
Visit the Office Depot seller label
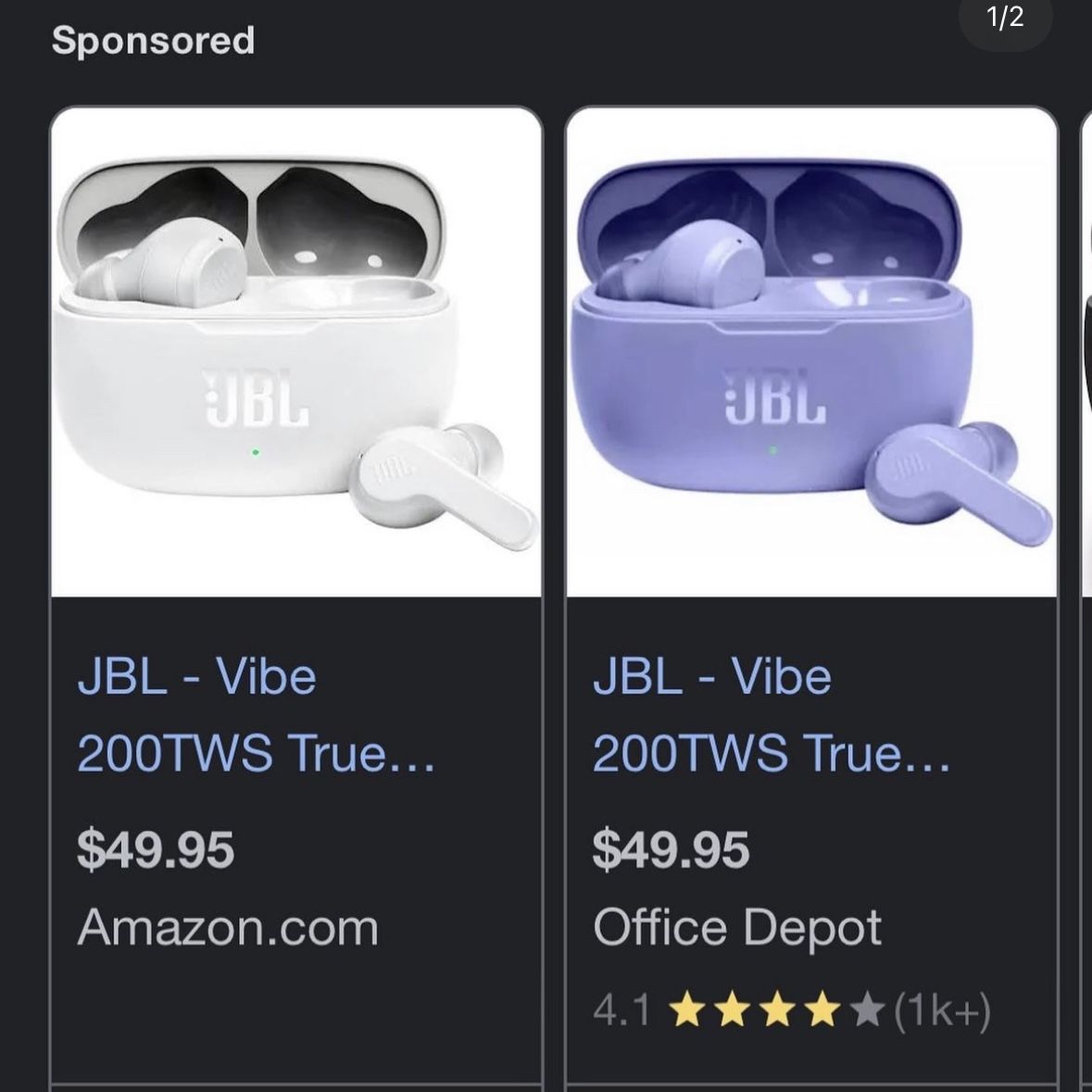pyautogui.click(x=737, y=928)
